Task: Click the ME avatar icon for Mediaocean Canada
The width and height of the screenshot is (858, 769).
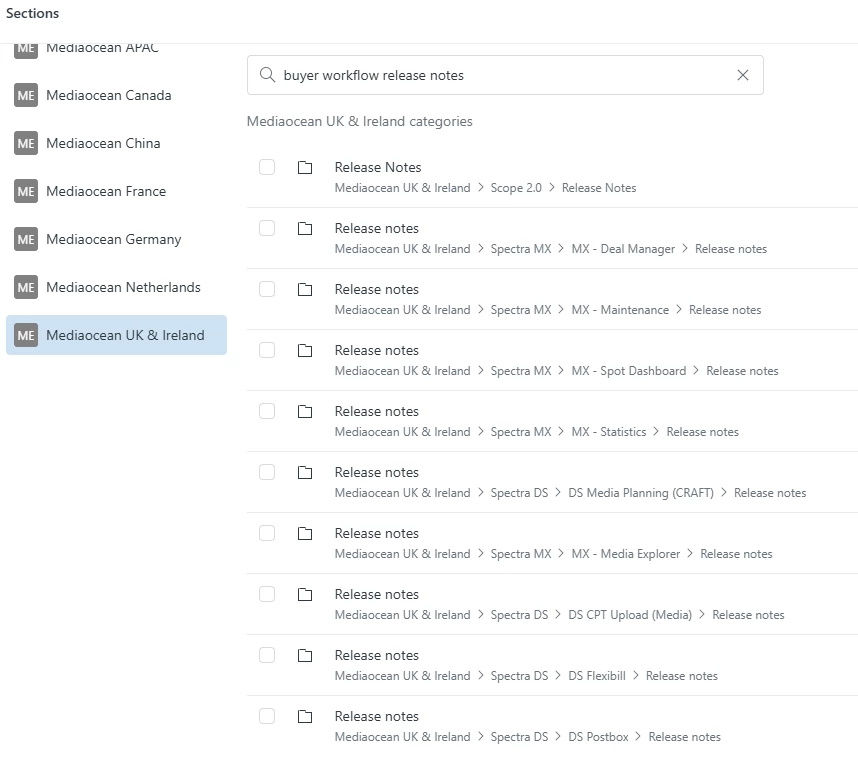Action: 26,95
